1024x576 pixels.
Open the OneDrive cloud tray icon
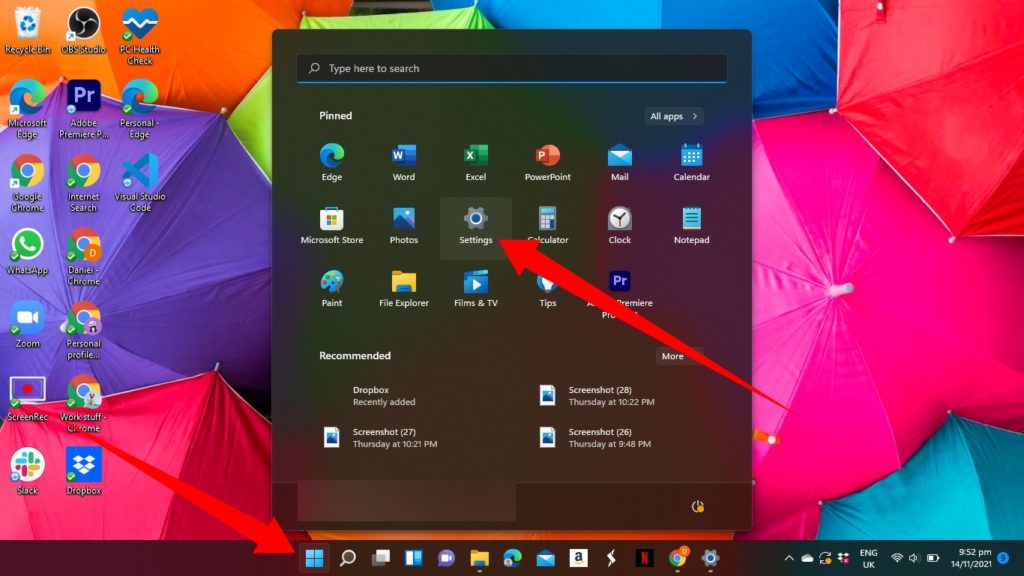pos(807,558)
